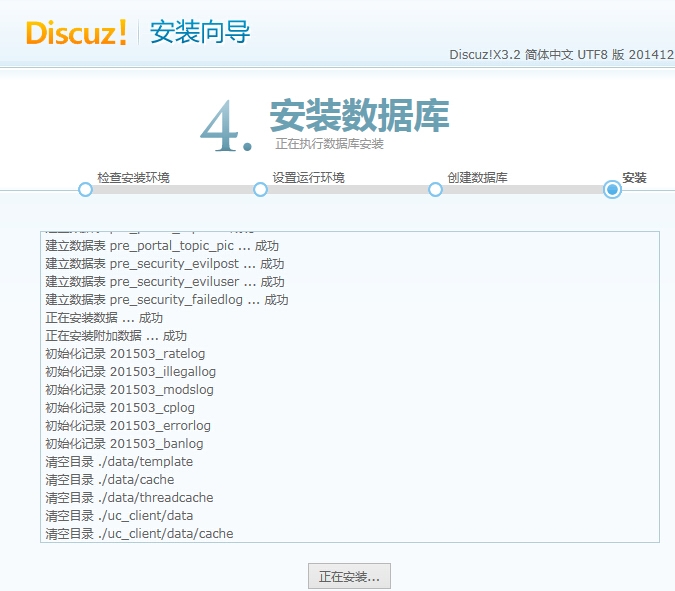Viewport: 675px width, 591px height.
Task: Click log line 201503_modslog
Action: point(129,390)
